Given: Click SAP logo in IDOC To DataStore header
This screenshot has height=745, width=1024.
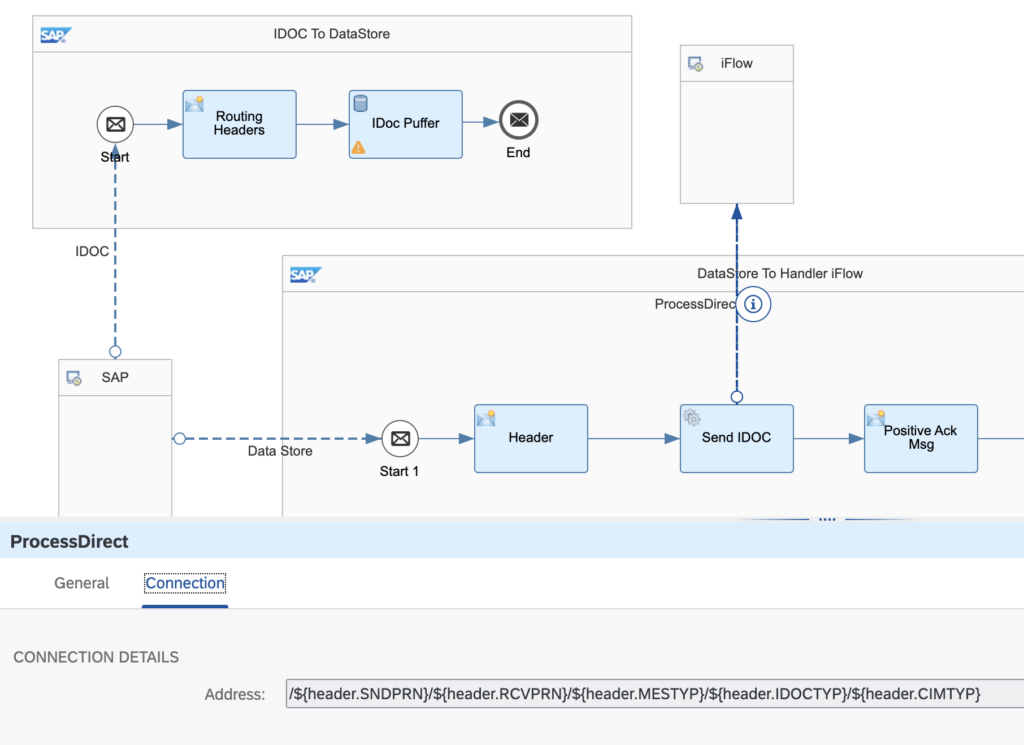Looking at the screenshot, I should 56,35.
